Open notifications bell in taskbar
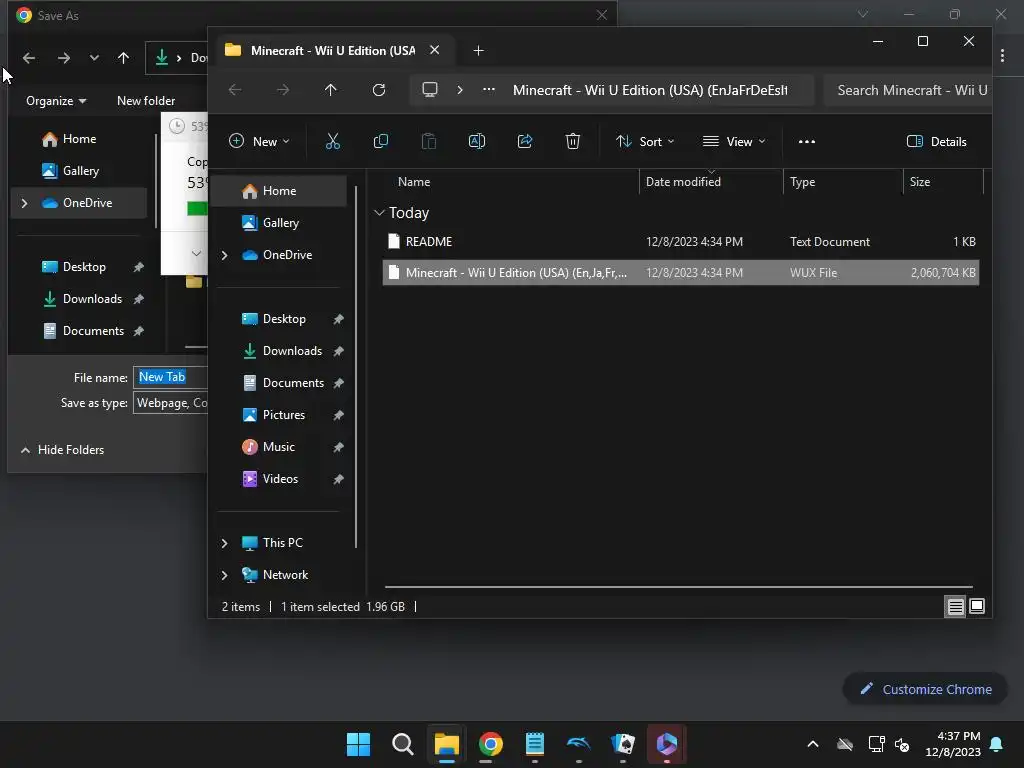 coord(997,744)
